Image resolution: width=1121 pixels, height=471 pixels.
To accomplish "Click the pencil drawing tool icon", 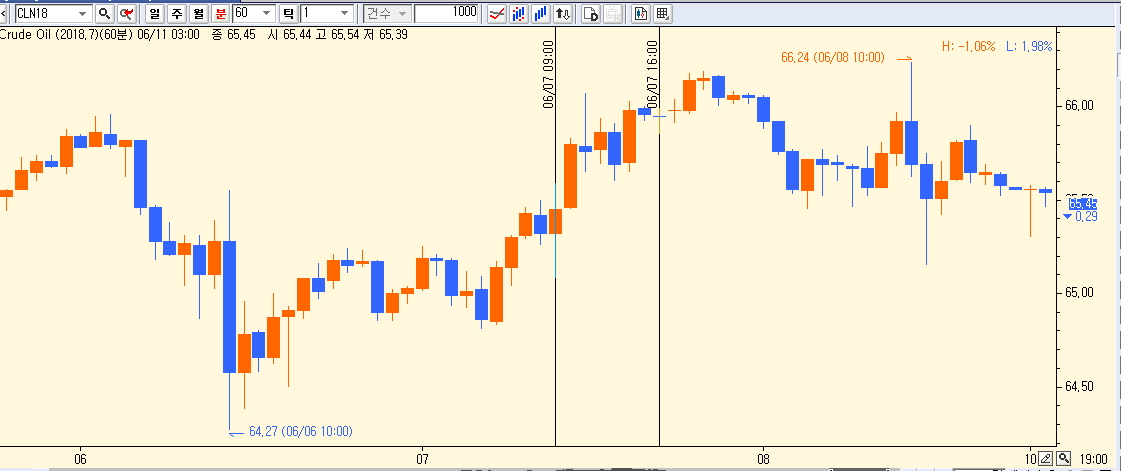I will tap(1045, 458).
